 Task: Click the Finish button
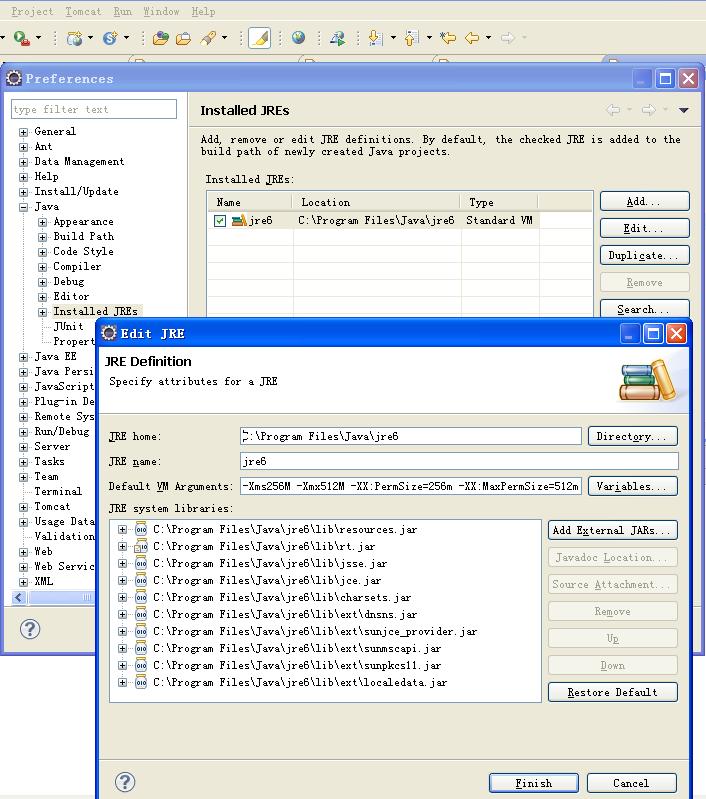534,783
